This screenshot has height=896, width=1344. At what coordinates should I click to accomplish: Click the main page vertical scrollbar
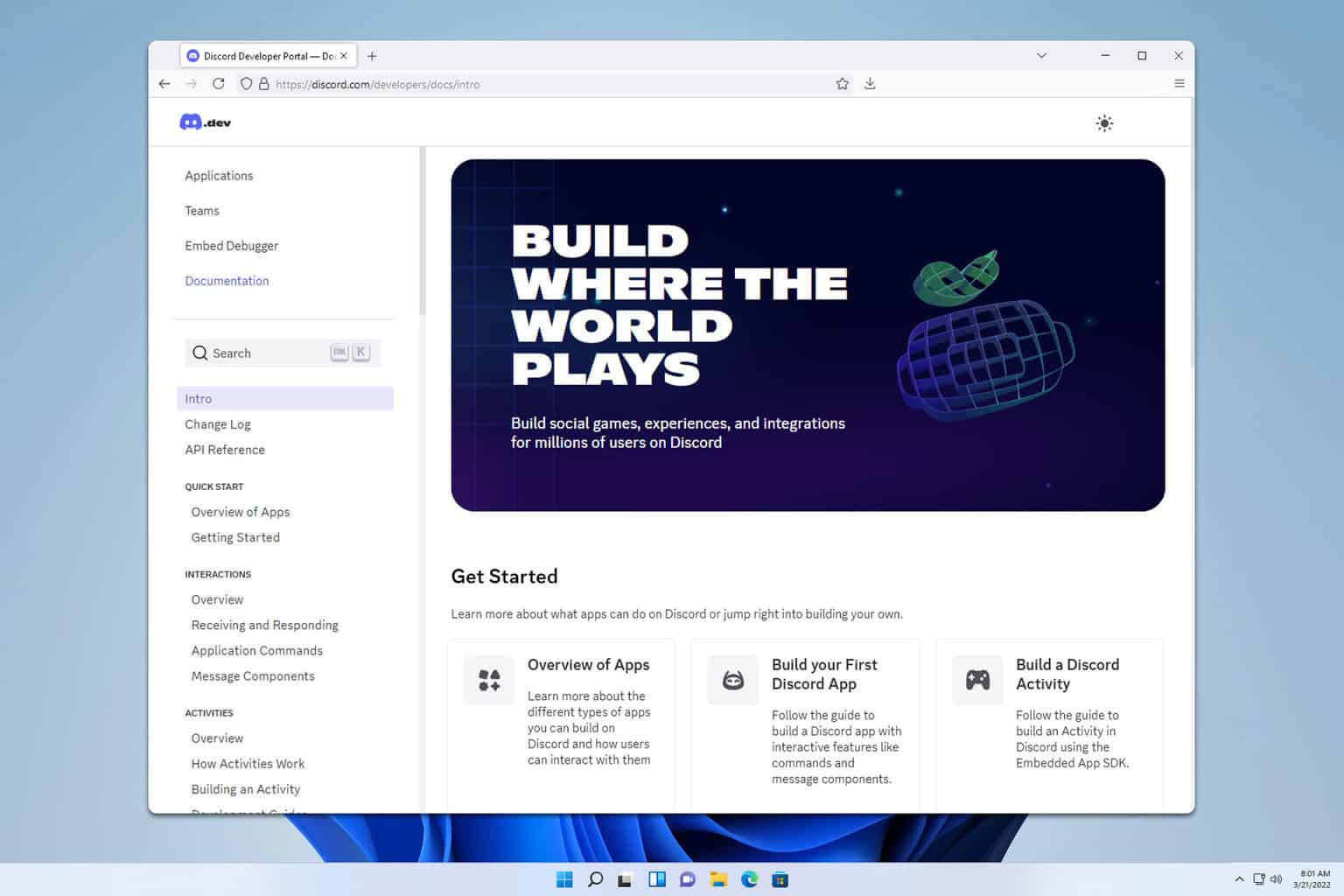(x=1191, y=232)
